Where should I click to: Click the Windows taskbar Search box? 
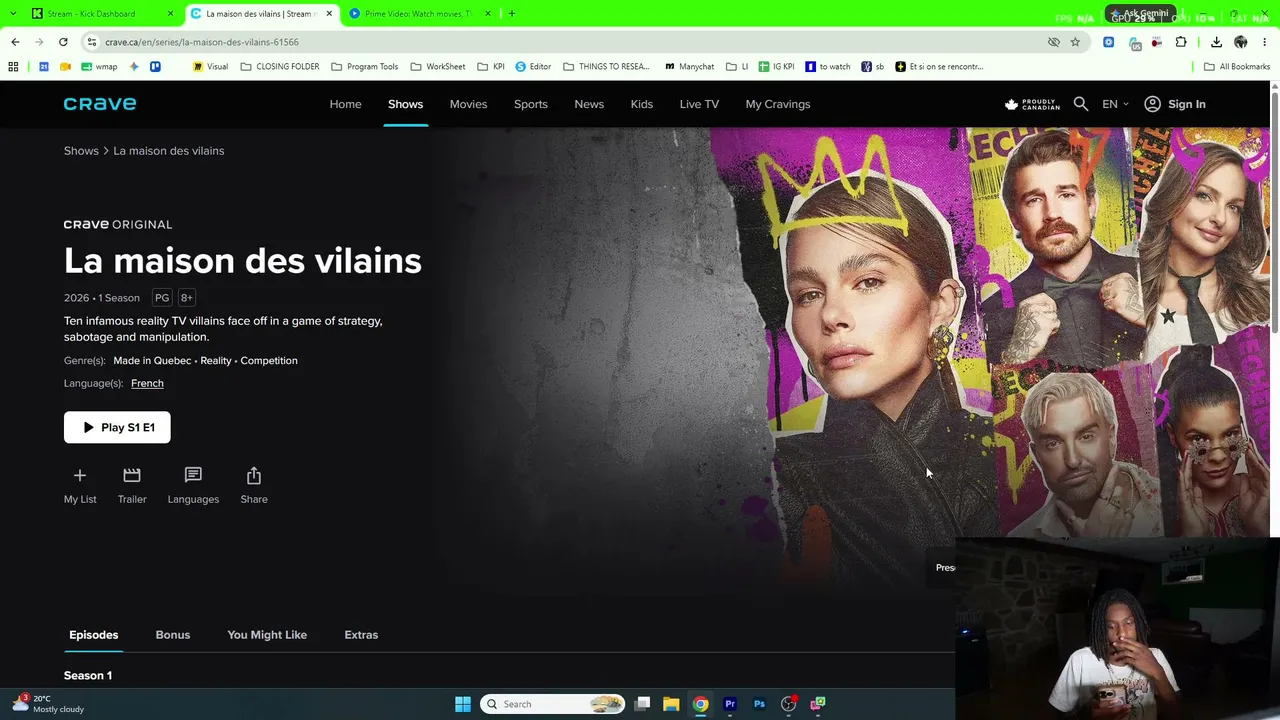(553, 704)
